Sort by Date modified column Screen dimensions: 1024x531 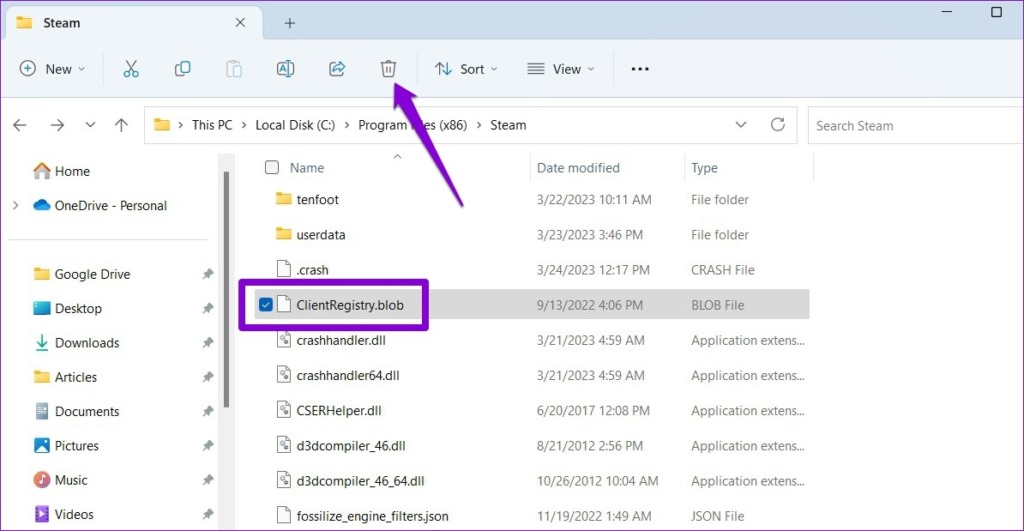click(578, 167)
